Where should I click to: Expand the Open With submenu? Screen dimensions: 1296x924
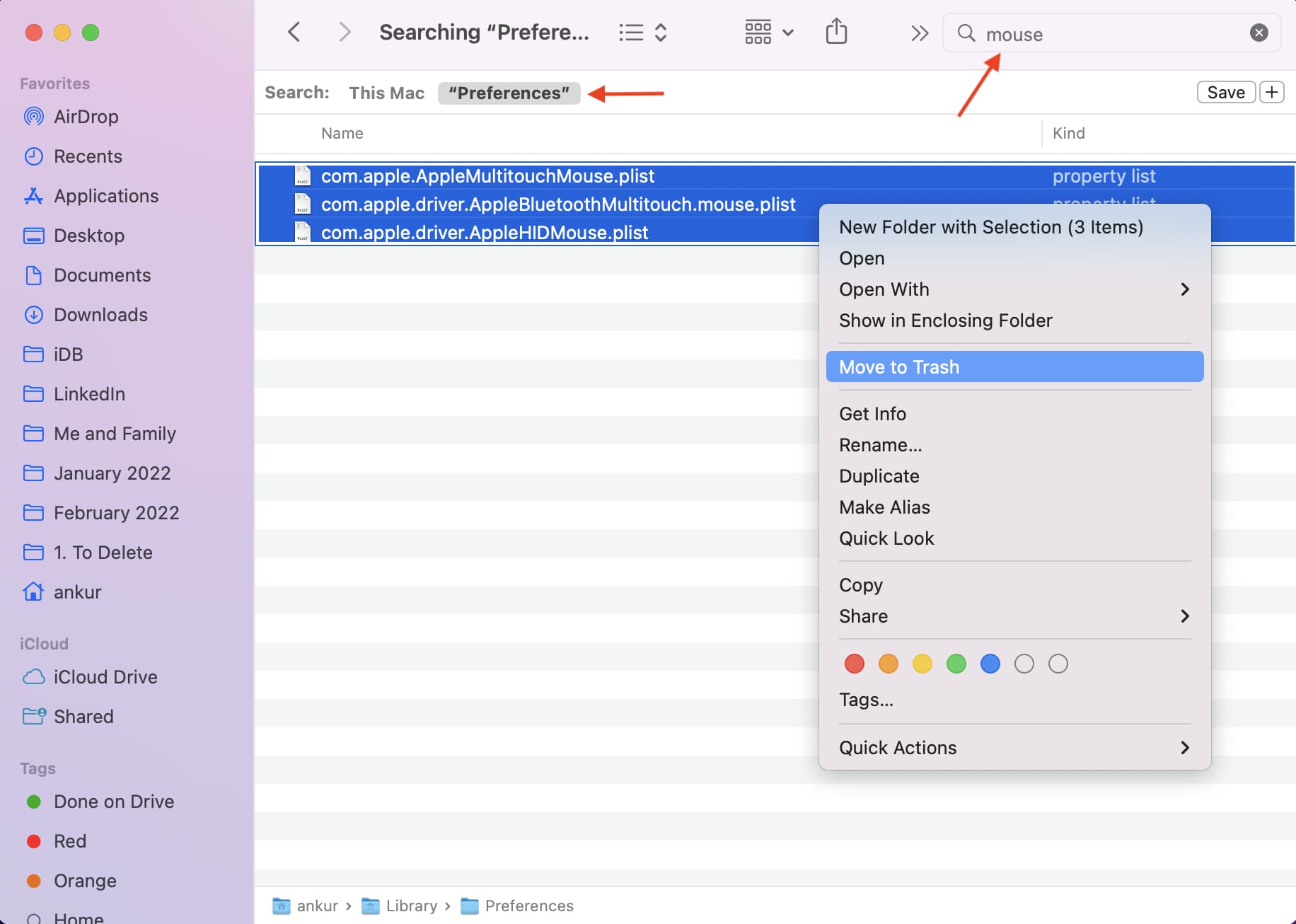point(1014,289)
